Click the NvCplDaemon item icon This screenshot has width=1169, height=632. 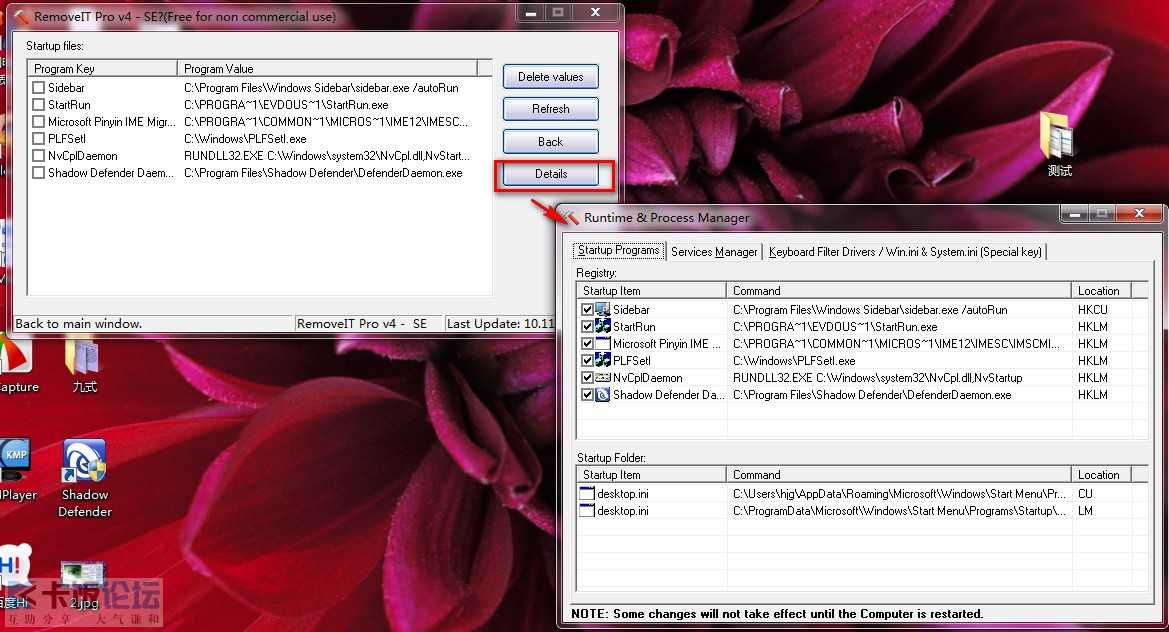point(603,378)
